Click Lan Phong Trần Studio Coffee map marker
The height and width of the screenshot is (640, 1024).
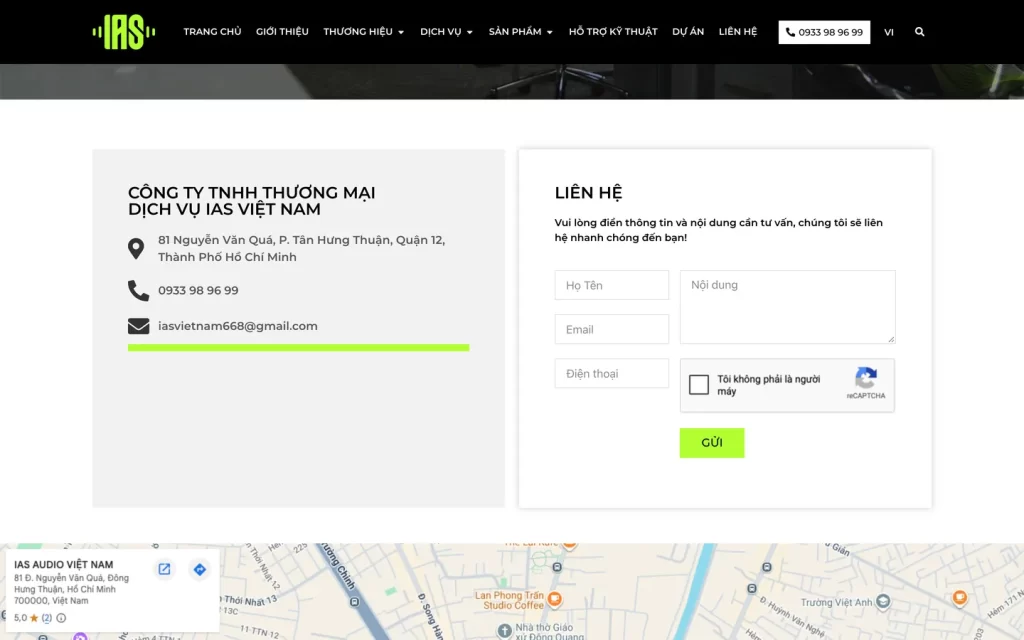[x=554, y=598]
